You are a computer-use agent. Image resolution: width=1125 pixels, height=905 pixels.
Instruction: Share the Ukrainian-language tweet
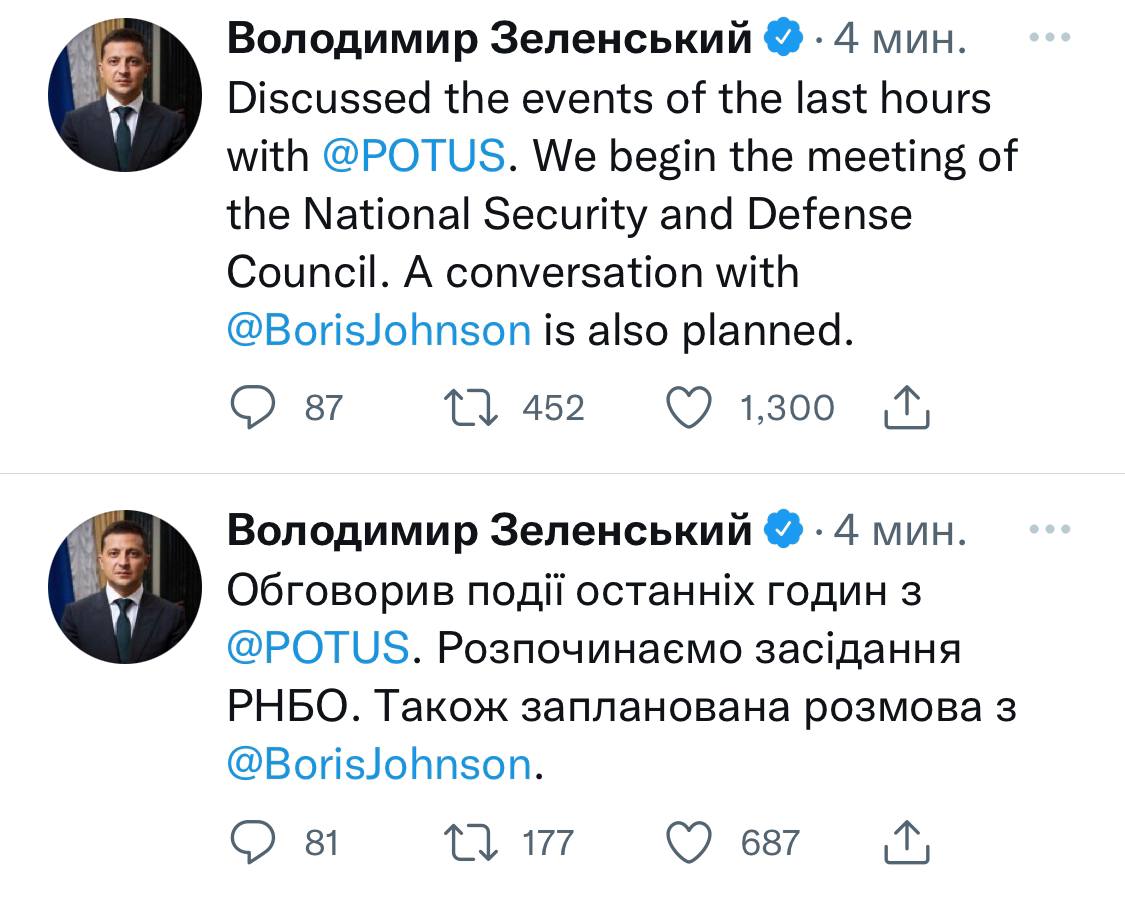908,842
